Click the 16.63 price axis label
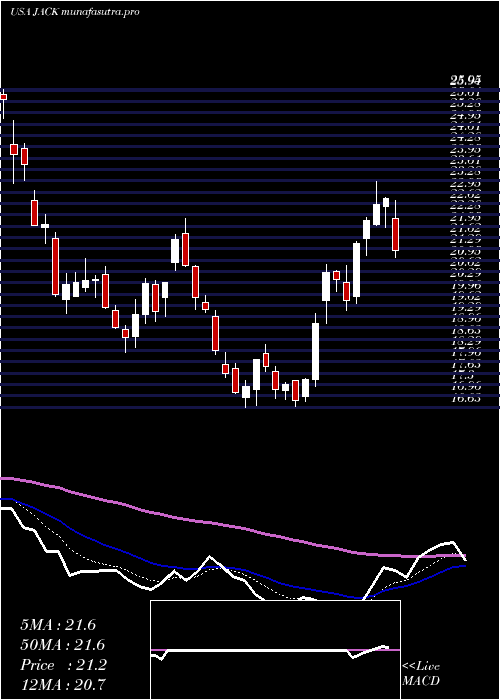The height and width of the screenshot is (700, 500). pos(465,399)
